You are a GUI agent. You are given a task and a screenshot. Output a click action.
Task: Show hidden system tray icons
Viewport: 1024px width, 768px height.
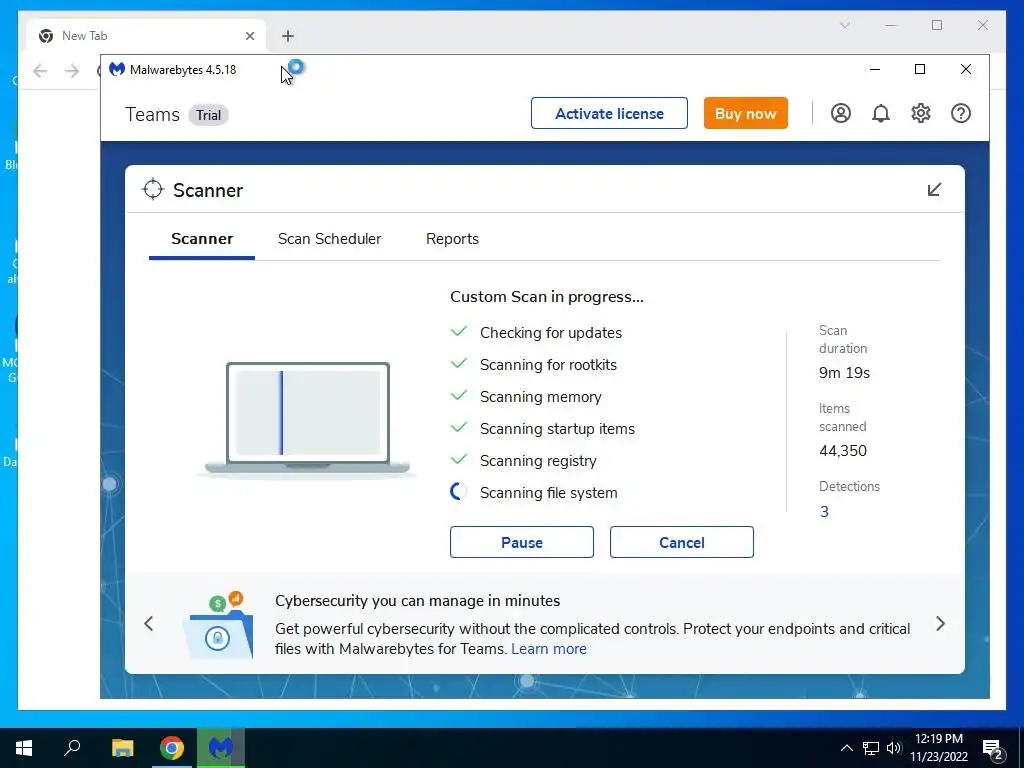coord(846,748)
